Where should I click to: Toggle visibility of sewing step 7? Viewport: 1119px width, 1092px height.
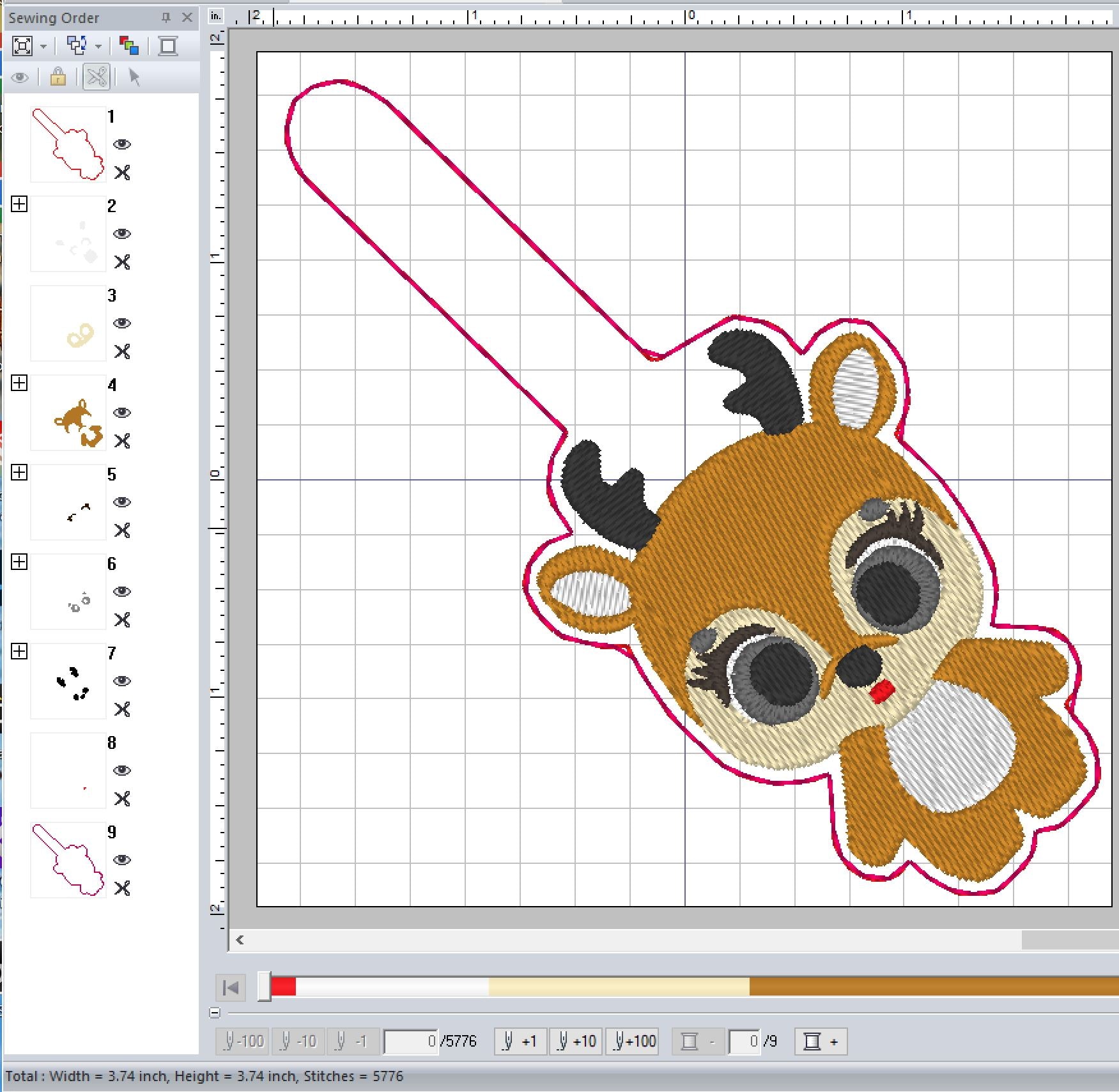[x=122, y=681]
